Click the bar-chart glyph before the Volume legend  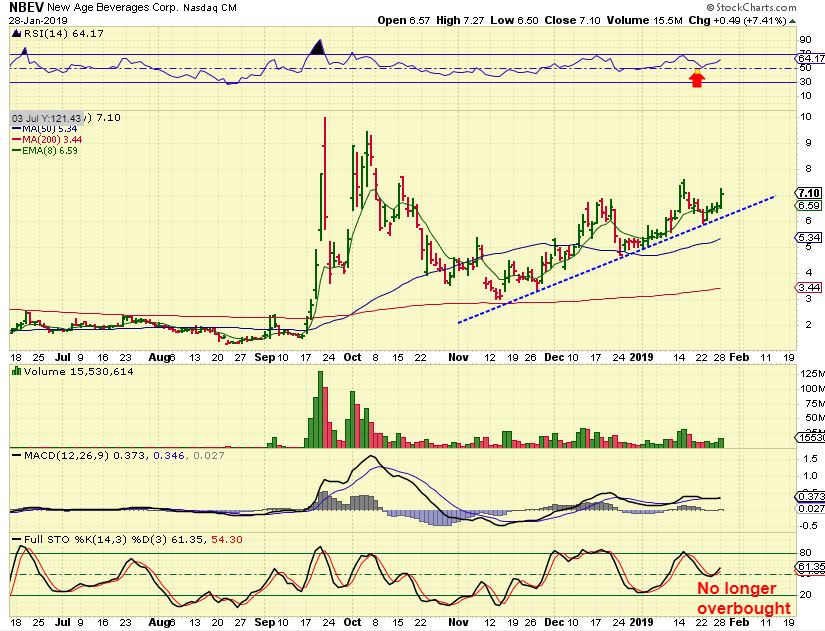[x=16, y=372]
